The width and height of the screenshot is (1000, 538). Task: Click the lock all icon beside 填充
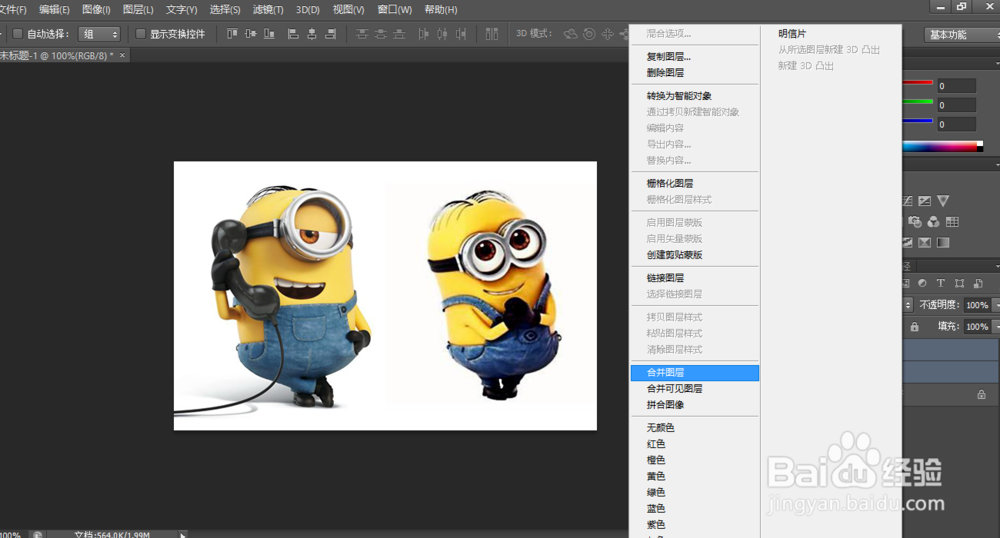[x=915, y=326]
